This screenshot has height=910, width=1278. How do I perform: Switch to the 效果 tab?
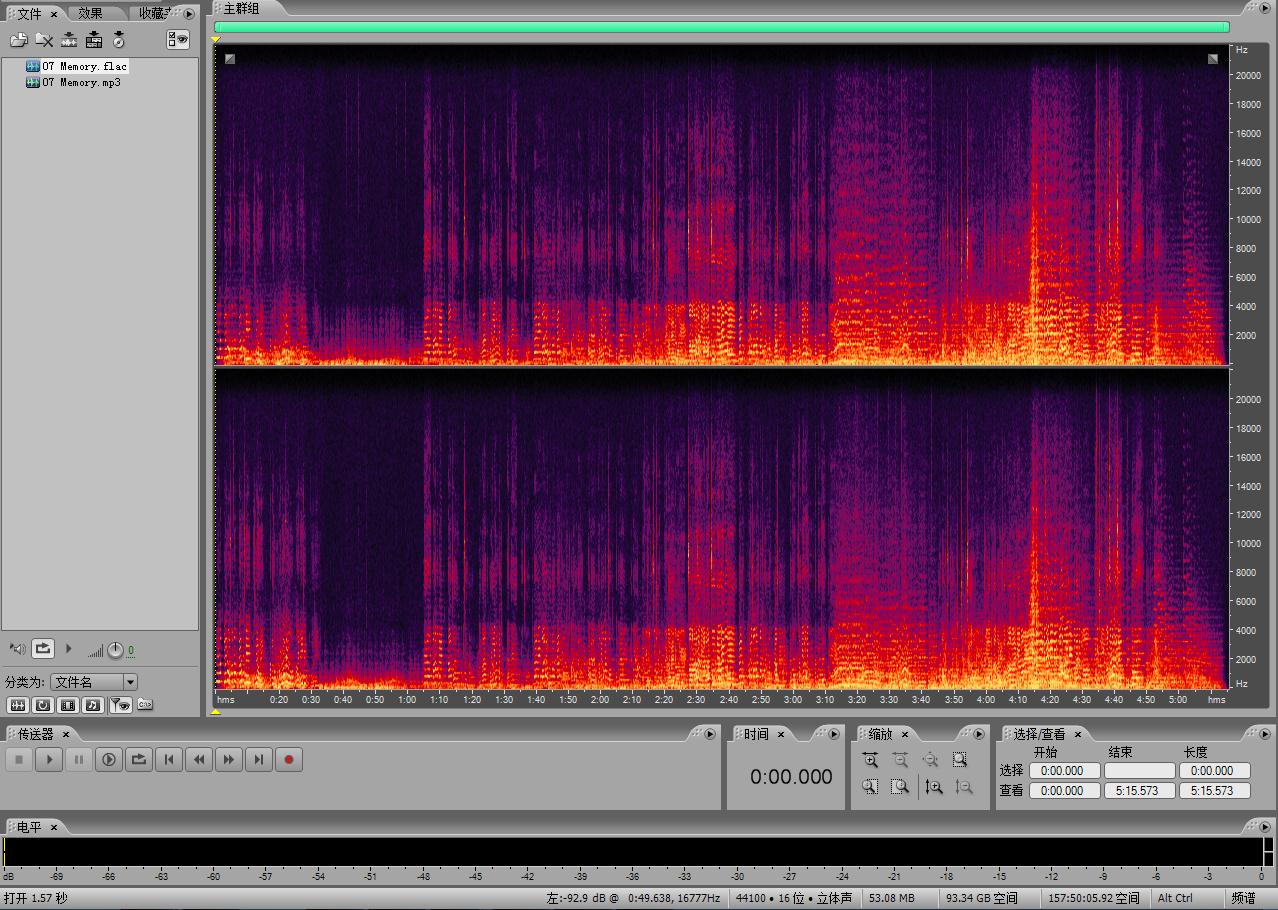pyautogui.click(x=91, y=14)
